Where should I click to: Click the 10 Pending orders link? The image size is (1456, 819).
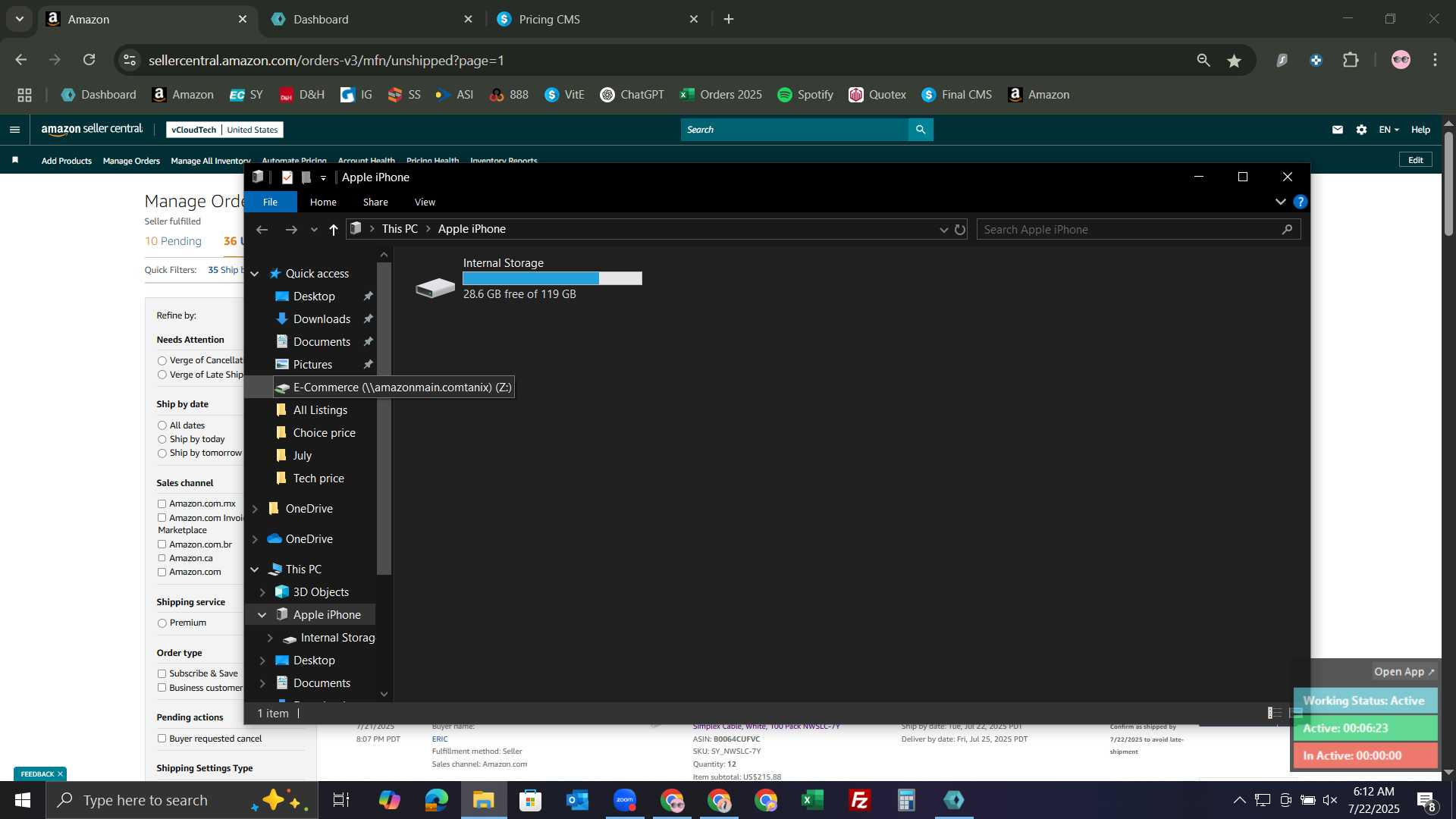point(173,241)
